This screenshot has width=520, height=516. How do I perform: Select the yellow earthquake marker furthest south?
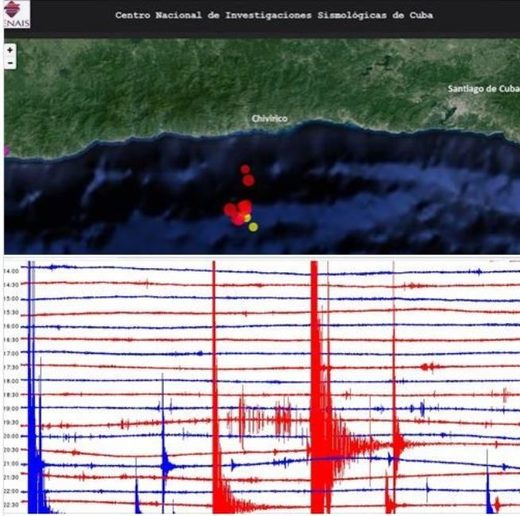click(x=253, y=227)
